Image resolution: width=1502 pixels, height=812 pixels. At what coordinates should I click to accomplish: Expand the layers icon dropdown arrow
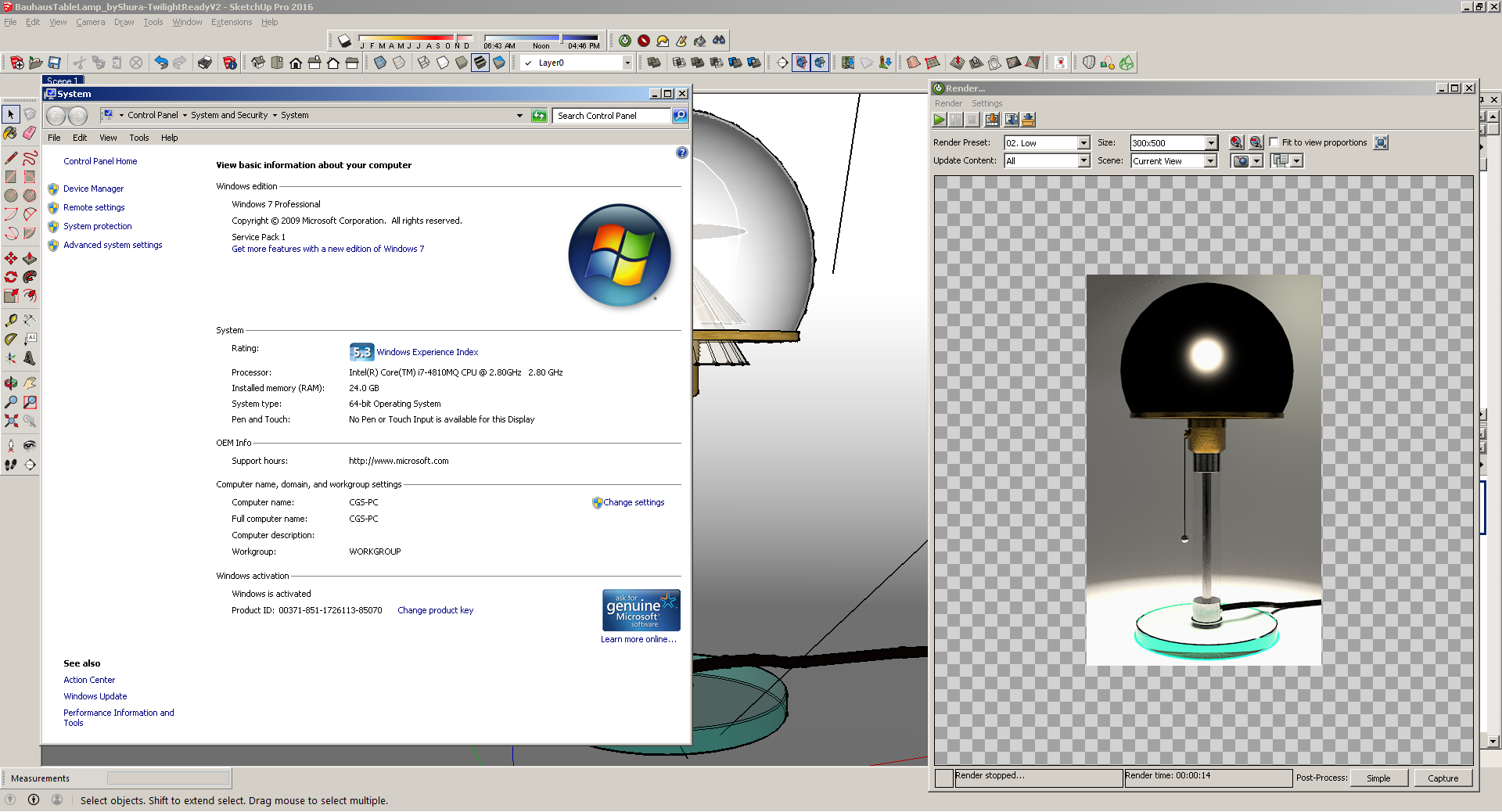[1296, 161]
